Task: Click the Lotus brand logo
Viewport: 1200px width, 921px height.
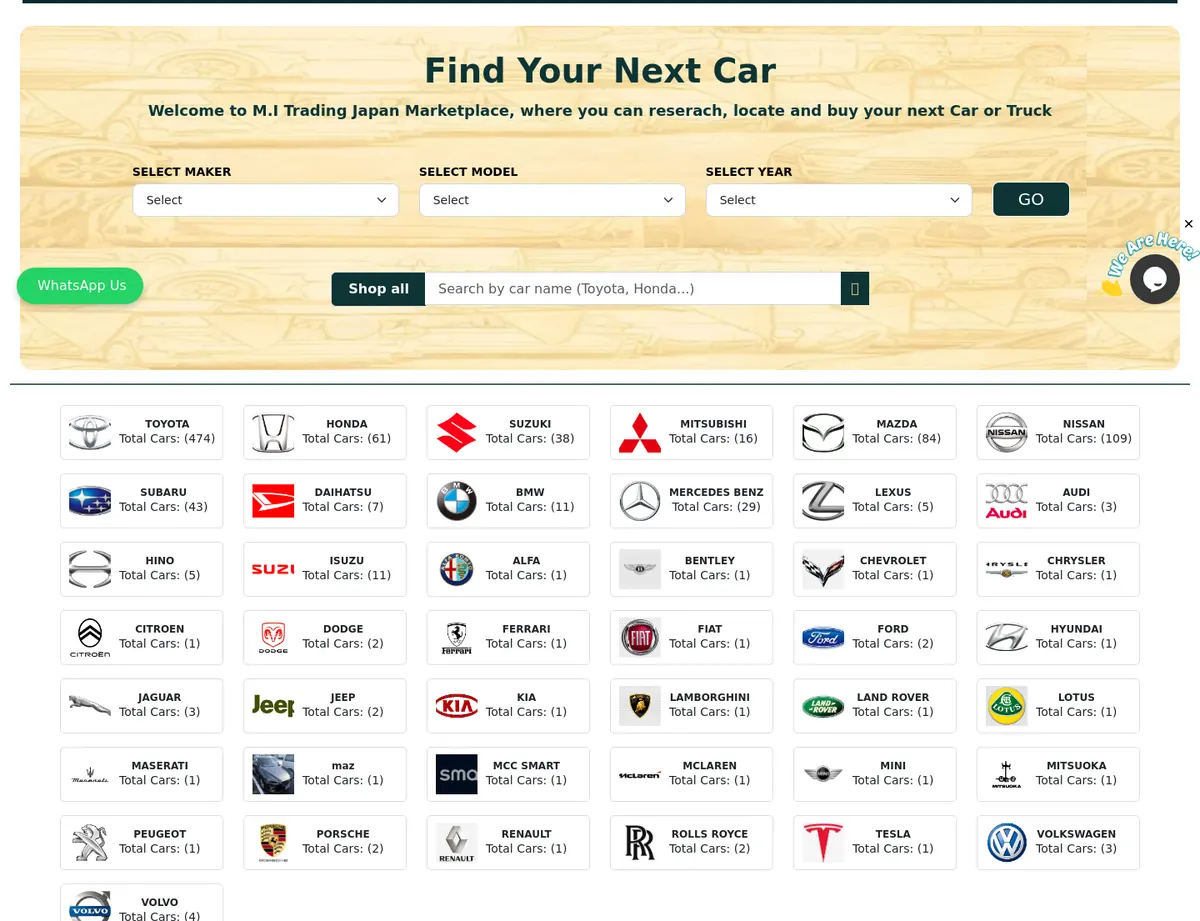Action: (x=1006, y=706)
